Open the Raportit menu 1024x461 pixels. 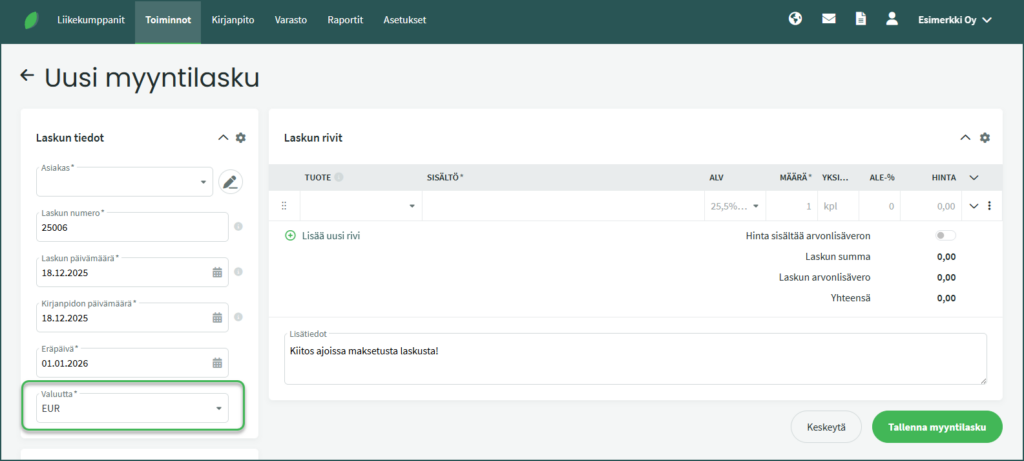coord(345,20)
